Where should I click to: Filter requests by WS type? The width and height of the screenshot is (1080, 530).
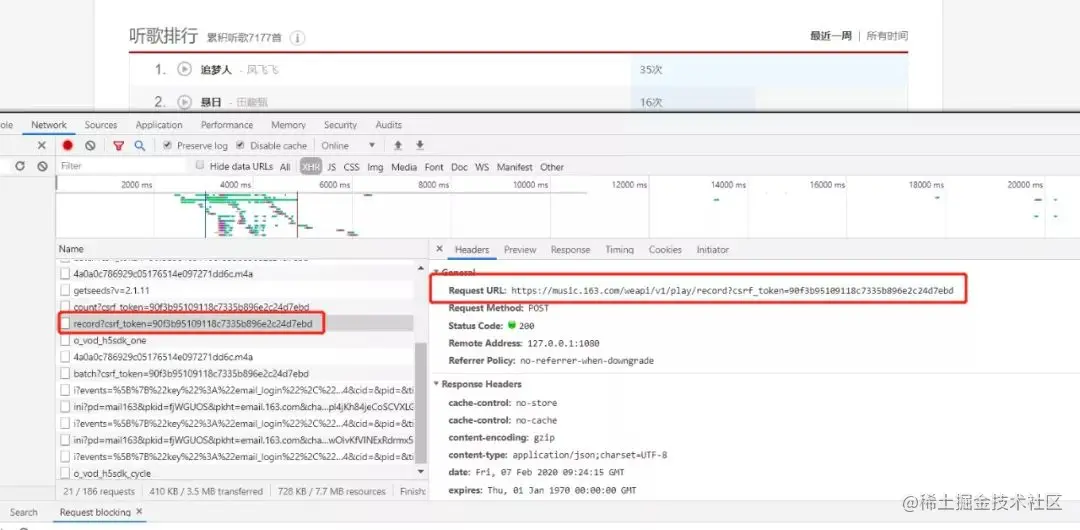(x=482, y=167)
